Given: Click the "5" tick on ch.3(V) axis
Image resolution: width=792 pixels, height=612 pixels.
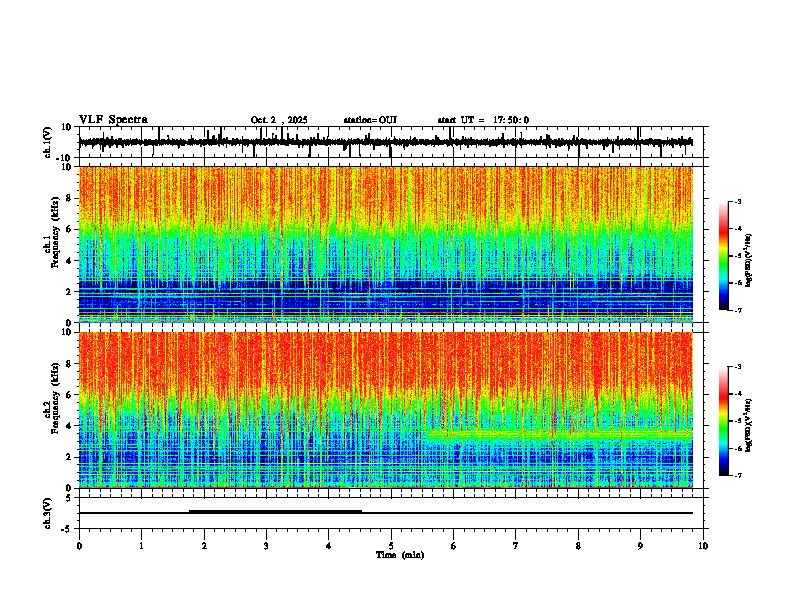Looking at the screenshot, I should click(70, 498).
